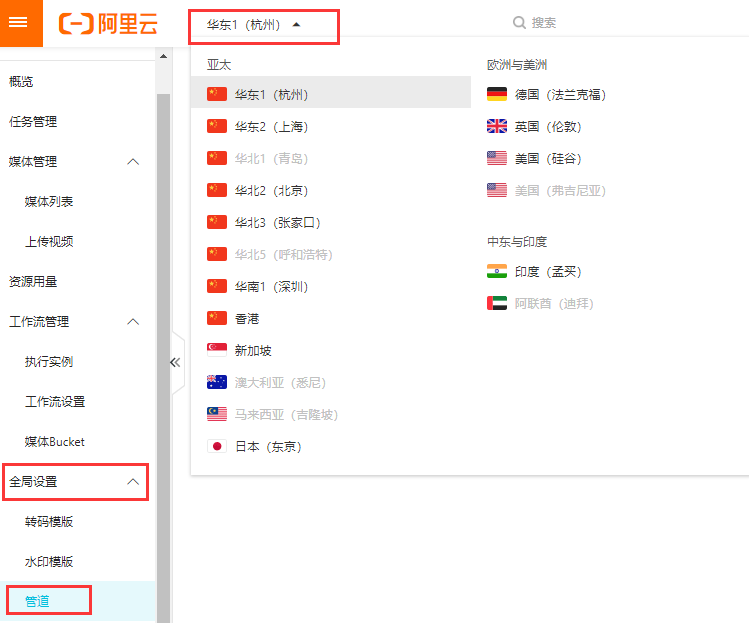Click the 欧洲与美洲 group heading
Viewport: 749px width, 623px height.
tap(517, 64)
